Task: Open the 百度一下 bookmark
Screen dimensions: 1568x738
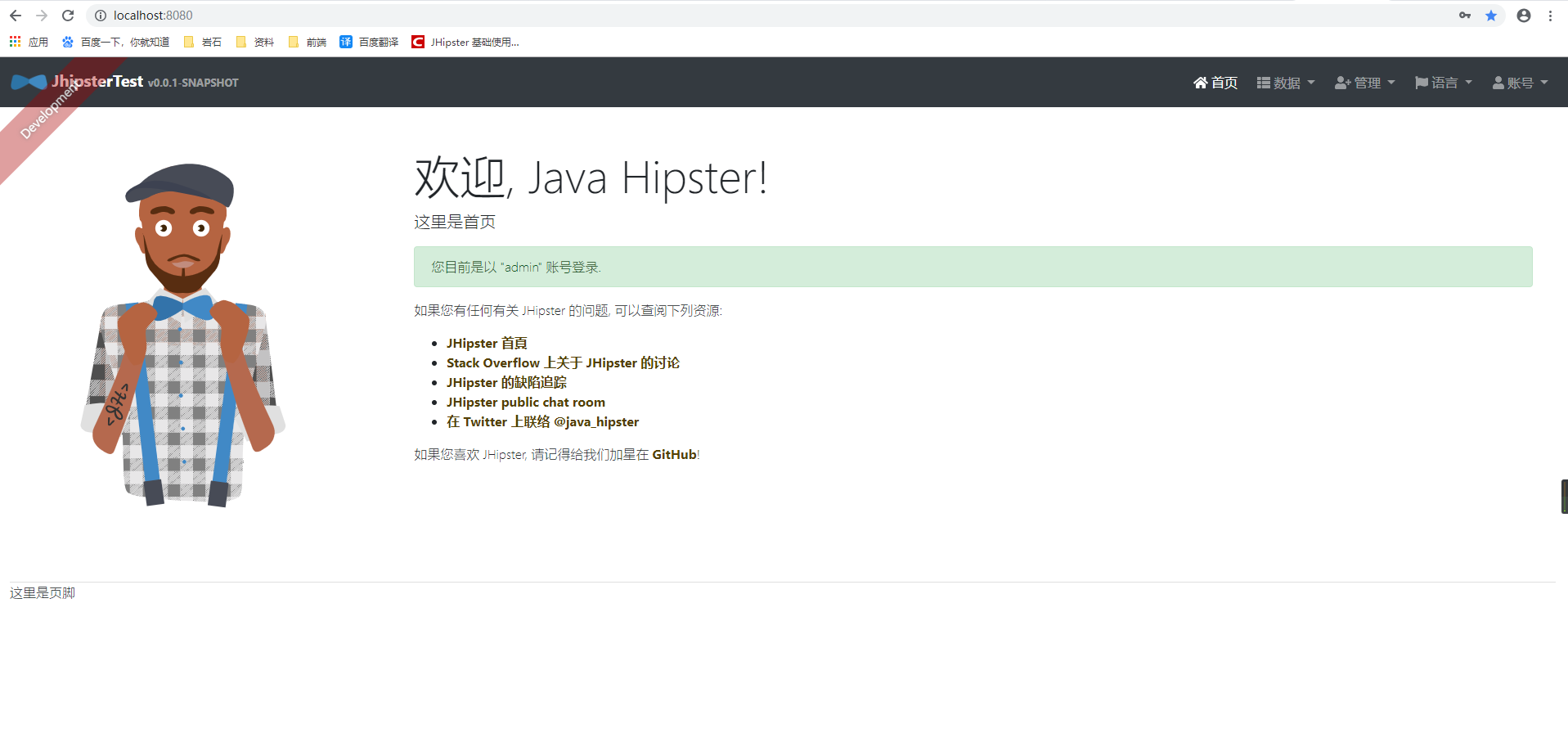Action: [x=115, y=42]
